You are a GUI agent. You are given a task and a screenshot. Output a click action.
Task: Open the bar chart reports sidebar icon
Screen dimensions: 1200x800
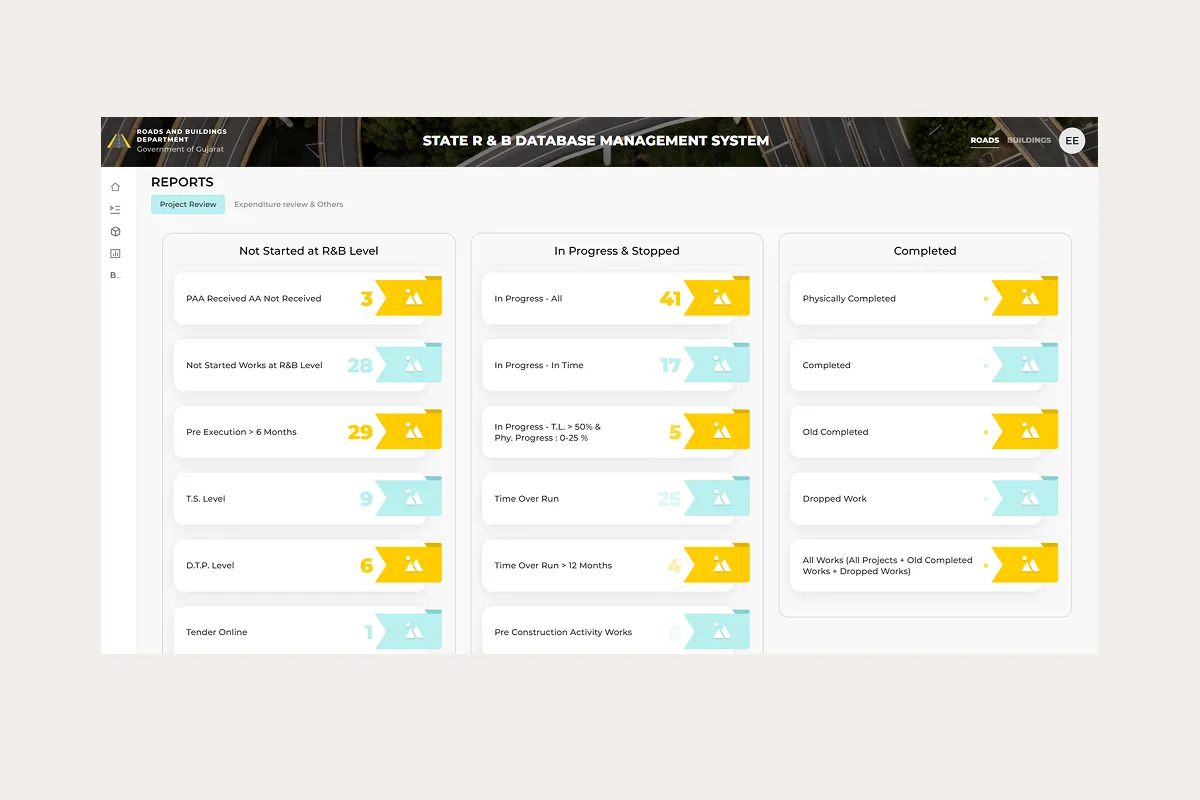click(115, 253)
